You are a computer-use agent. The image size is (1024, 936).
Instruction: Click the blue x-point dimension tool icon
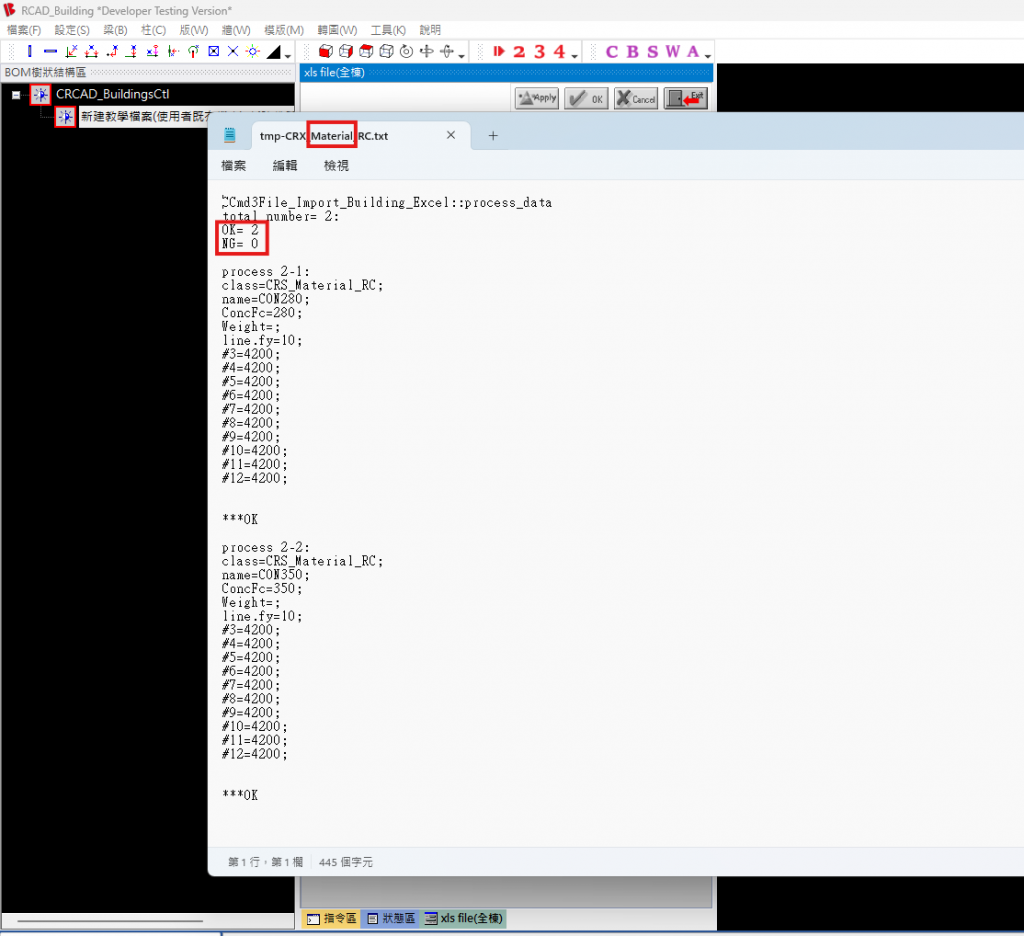[x=152, y=51]
